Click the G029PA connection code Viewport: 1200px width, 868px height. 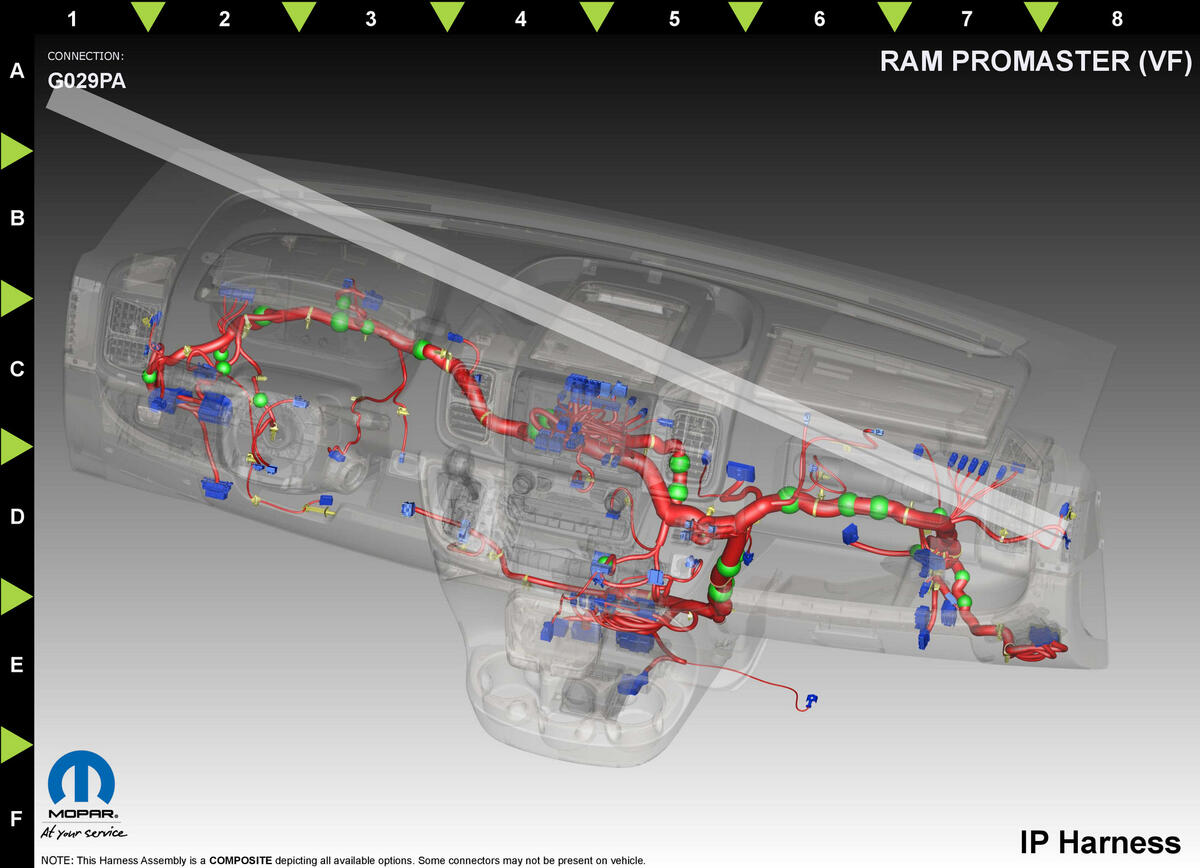(x=87, y=81)
